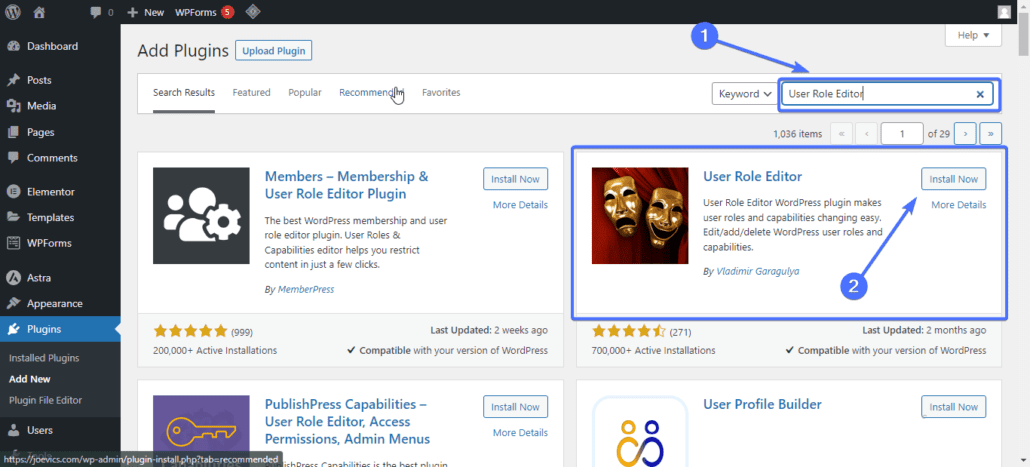Click the 1,036 items count text
This screenshot has width=1030, height=467.
(797, 134)
